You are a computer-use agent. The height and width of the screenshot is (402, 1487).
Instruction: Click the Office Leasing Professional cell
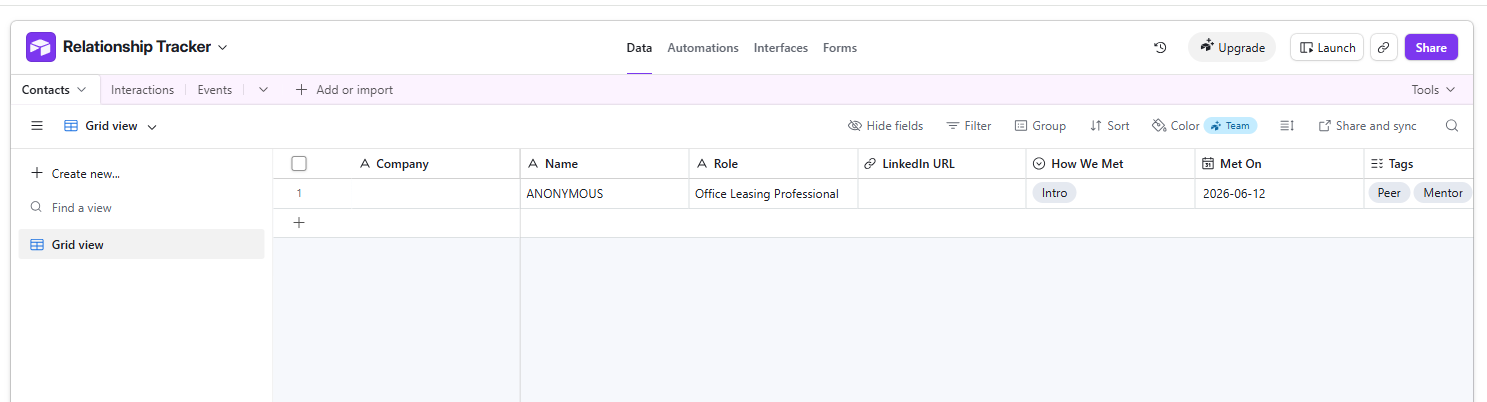[x=774, y=194]
